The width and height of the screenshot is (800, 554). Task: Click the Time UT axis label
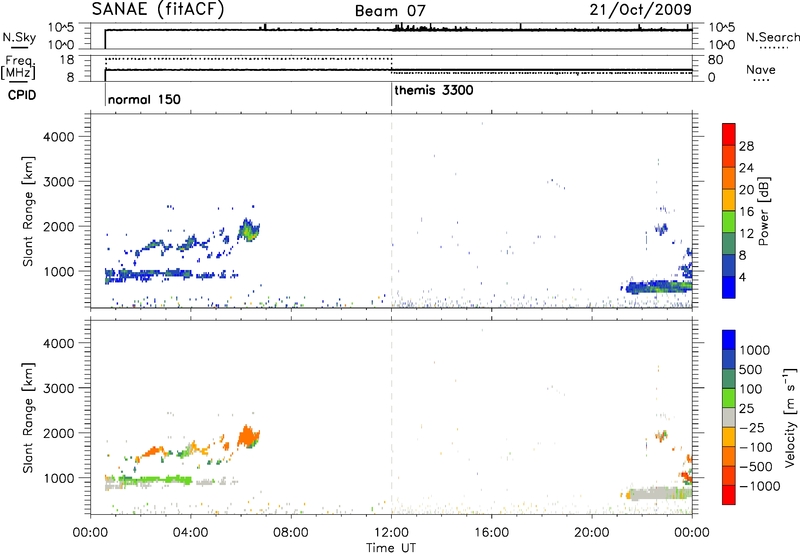391,548
